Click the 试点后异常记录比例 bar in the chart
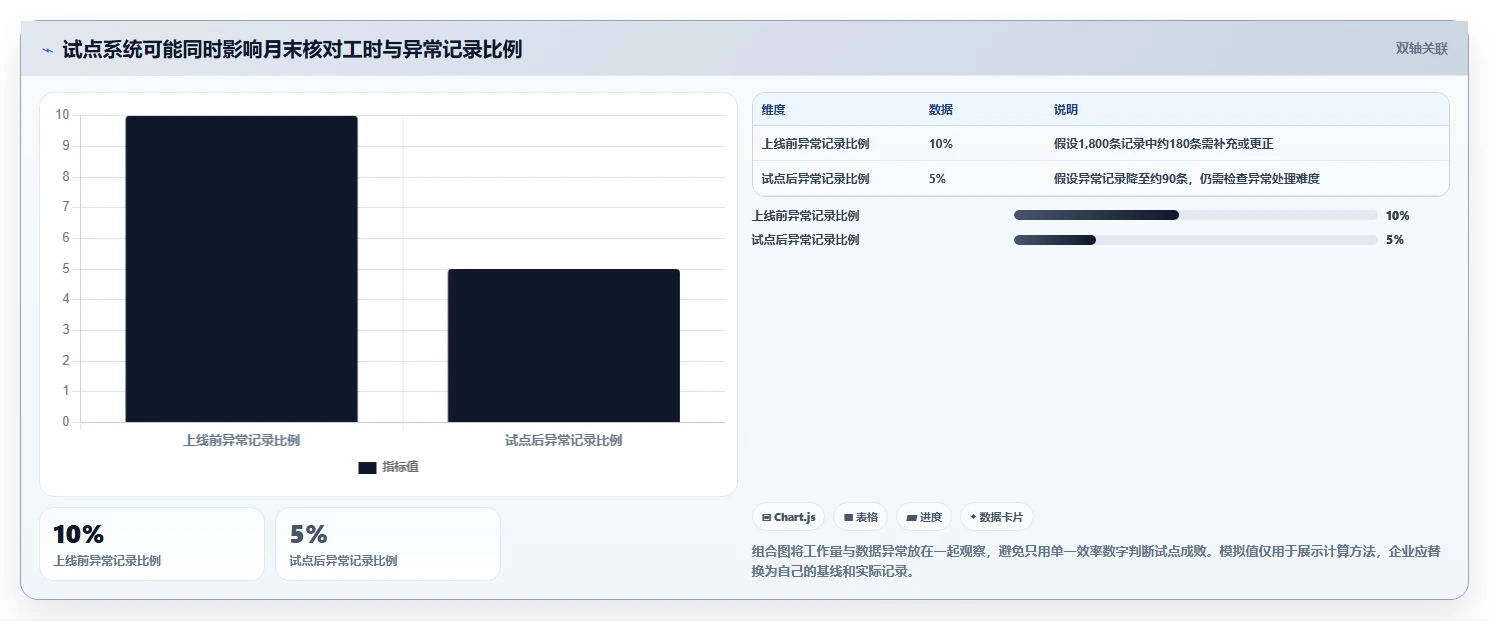 [x=564, y=346]
